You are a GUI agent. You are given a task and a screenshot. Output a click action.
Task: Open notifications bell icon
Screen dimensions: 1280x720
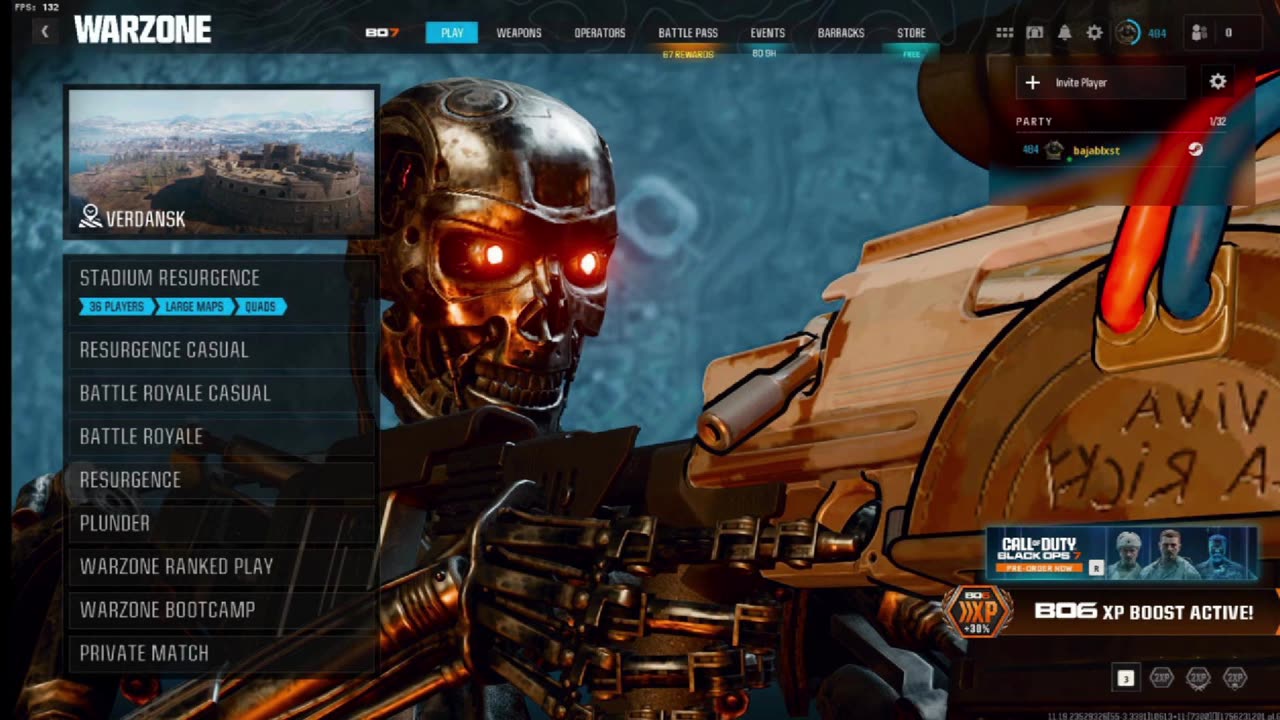tap(1065, 33)
